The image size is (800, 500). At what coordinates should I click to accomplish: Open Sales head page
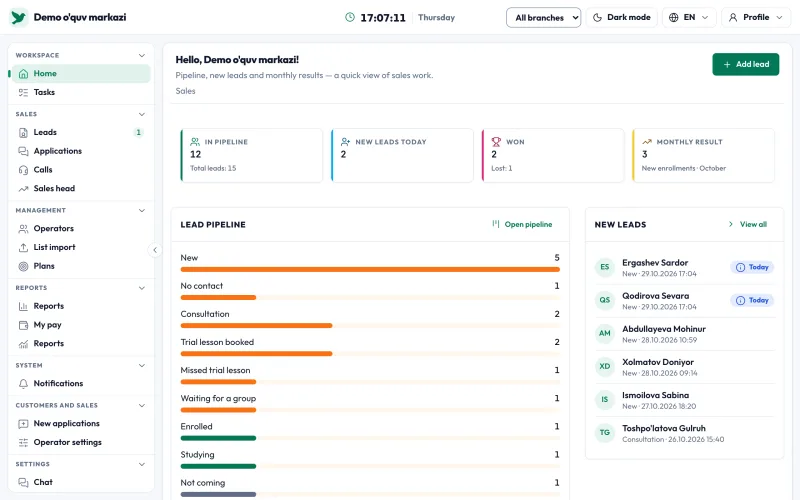coord(81,189)
